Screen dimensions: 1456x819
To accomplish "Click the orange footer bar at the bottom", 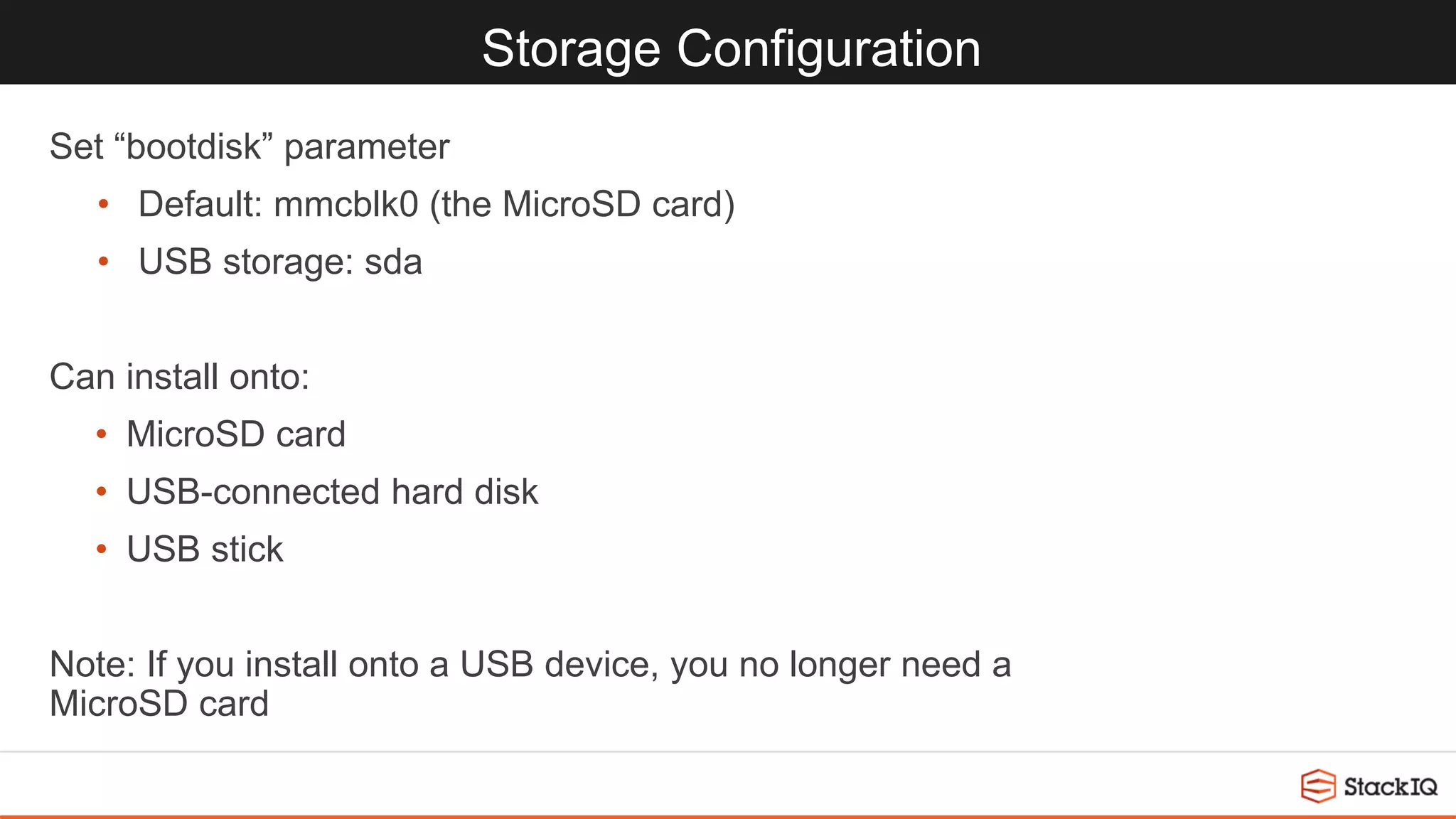I will pyautogui.click(x=728, y=817).
